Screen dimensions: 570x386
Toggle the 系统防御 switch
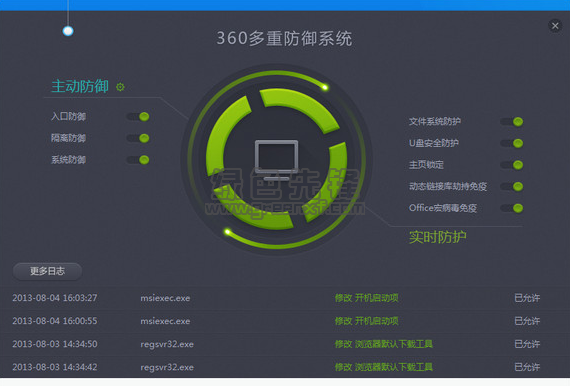(138, 160)
